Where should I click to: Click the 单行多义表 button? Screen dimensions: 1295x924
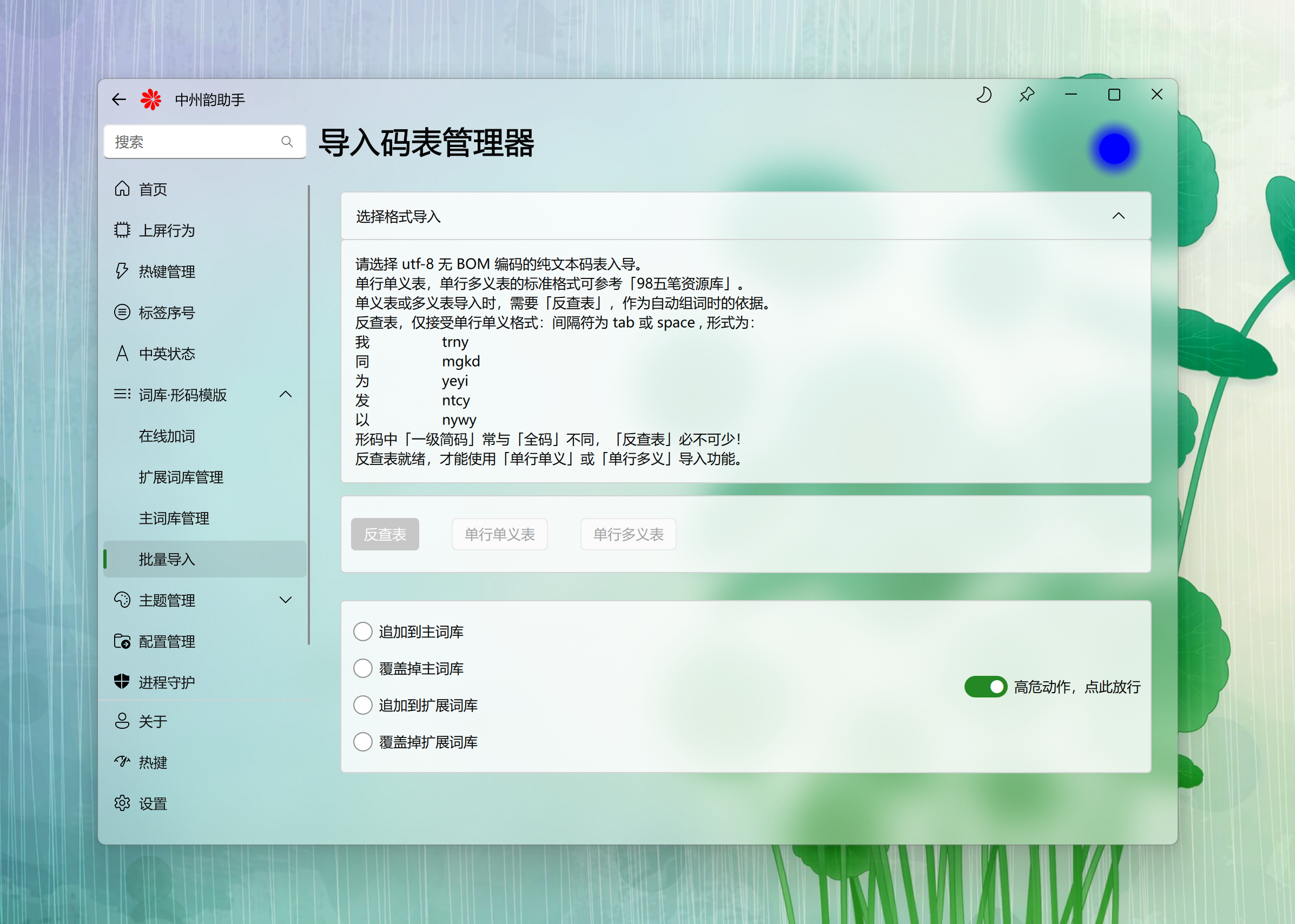pos(628,534)
